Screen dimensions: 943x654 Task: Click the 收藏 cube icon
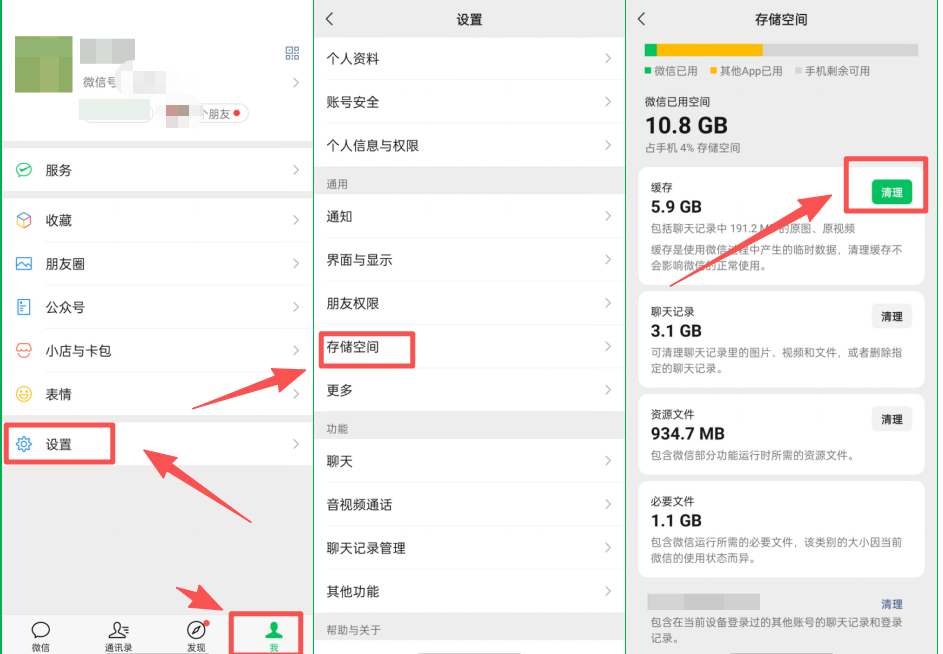point(23,220)
